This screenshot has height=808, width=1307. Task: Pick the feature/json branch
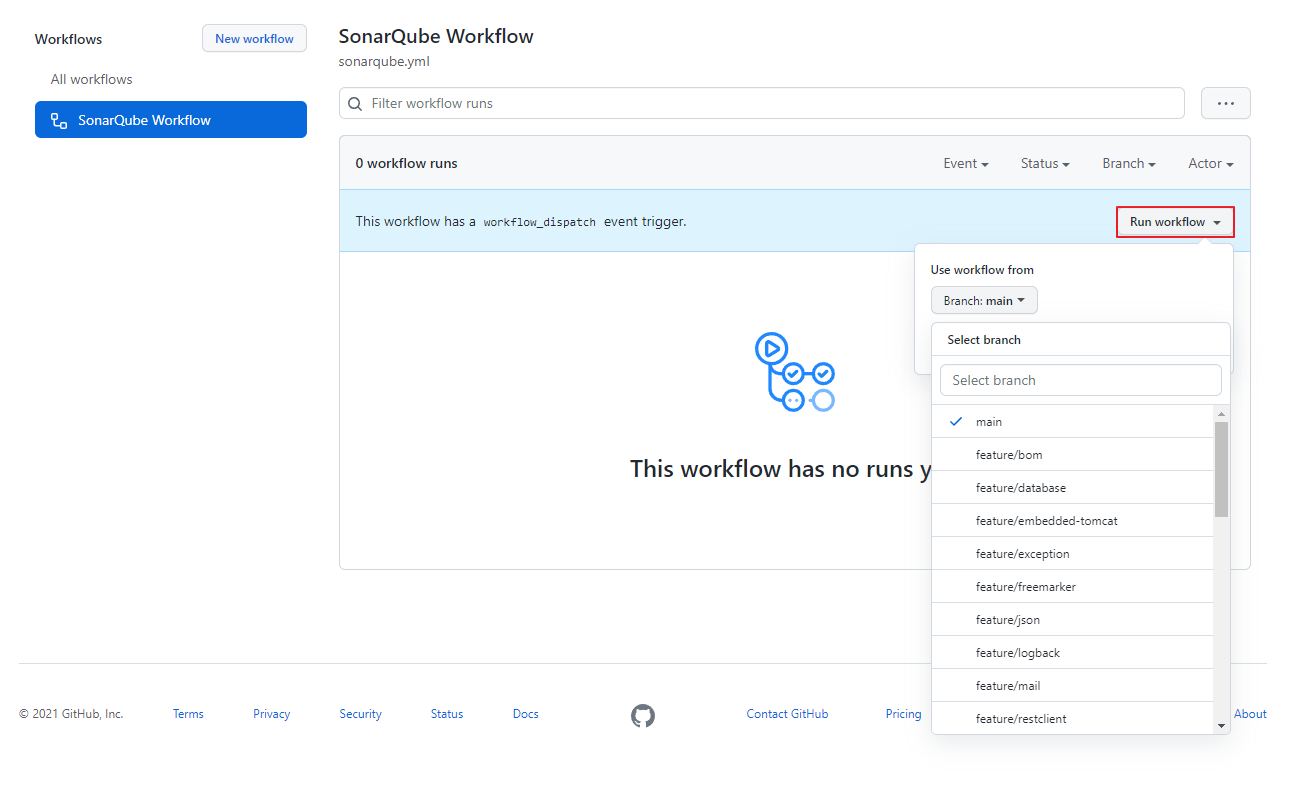coord(1007,620)
